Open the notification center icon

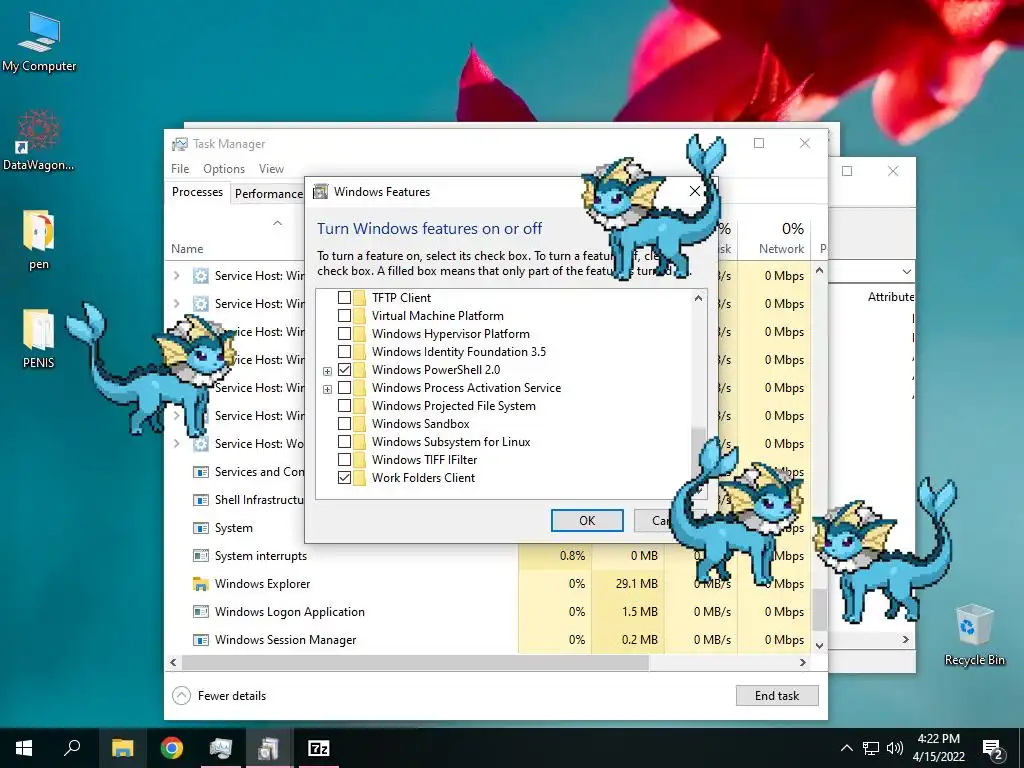coord(993,749)
